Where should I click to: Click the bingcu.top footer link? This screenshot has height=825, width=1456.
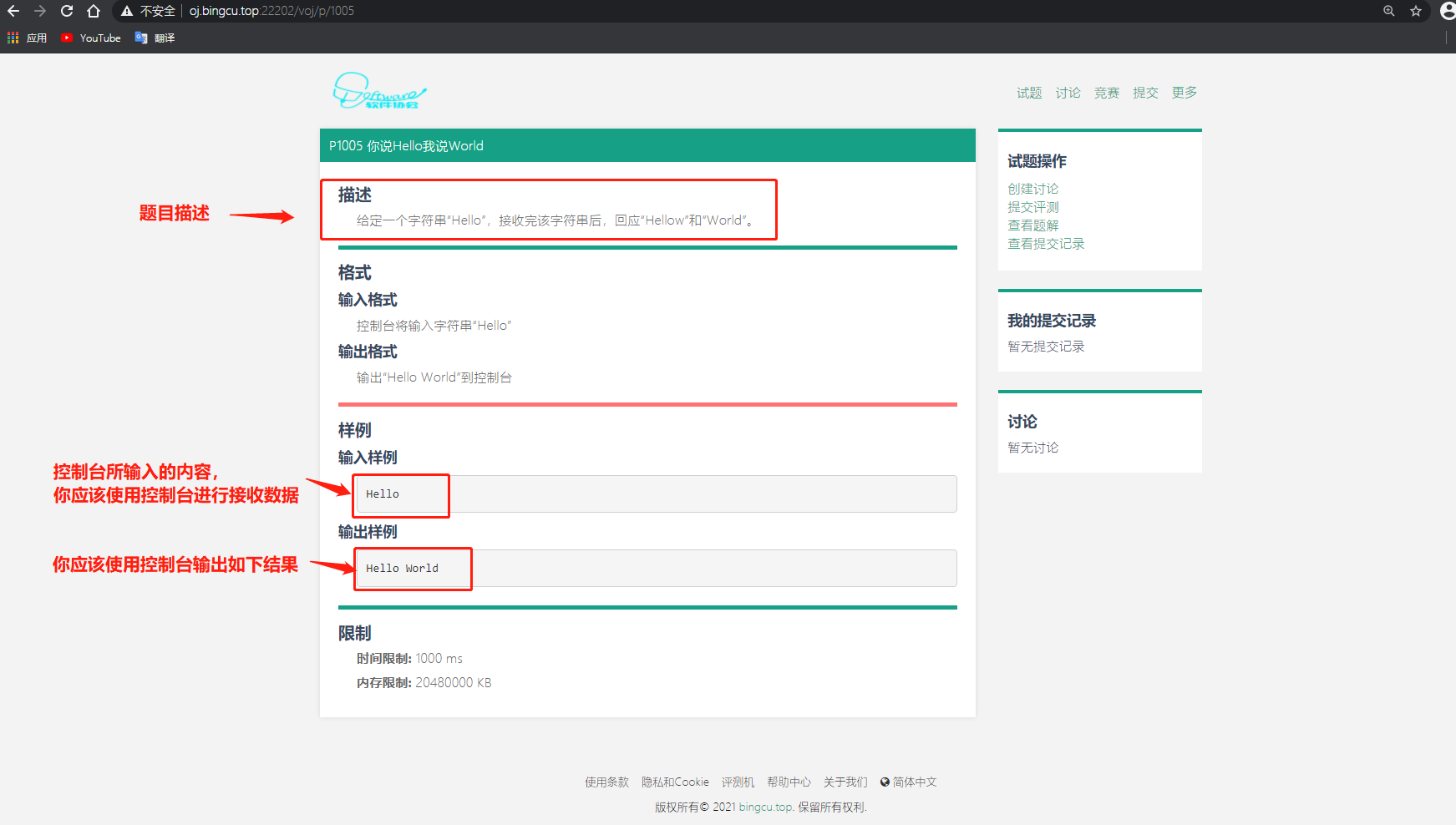tap(766, 807)
